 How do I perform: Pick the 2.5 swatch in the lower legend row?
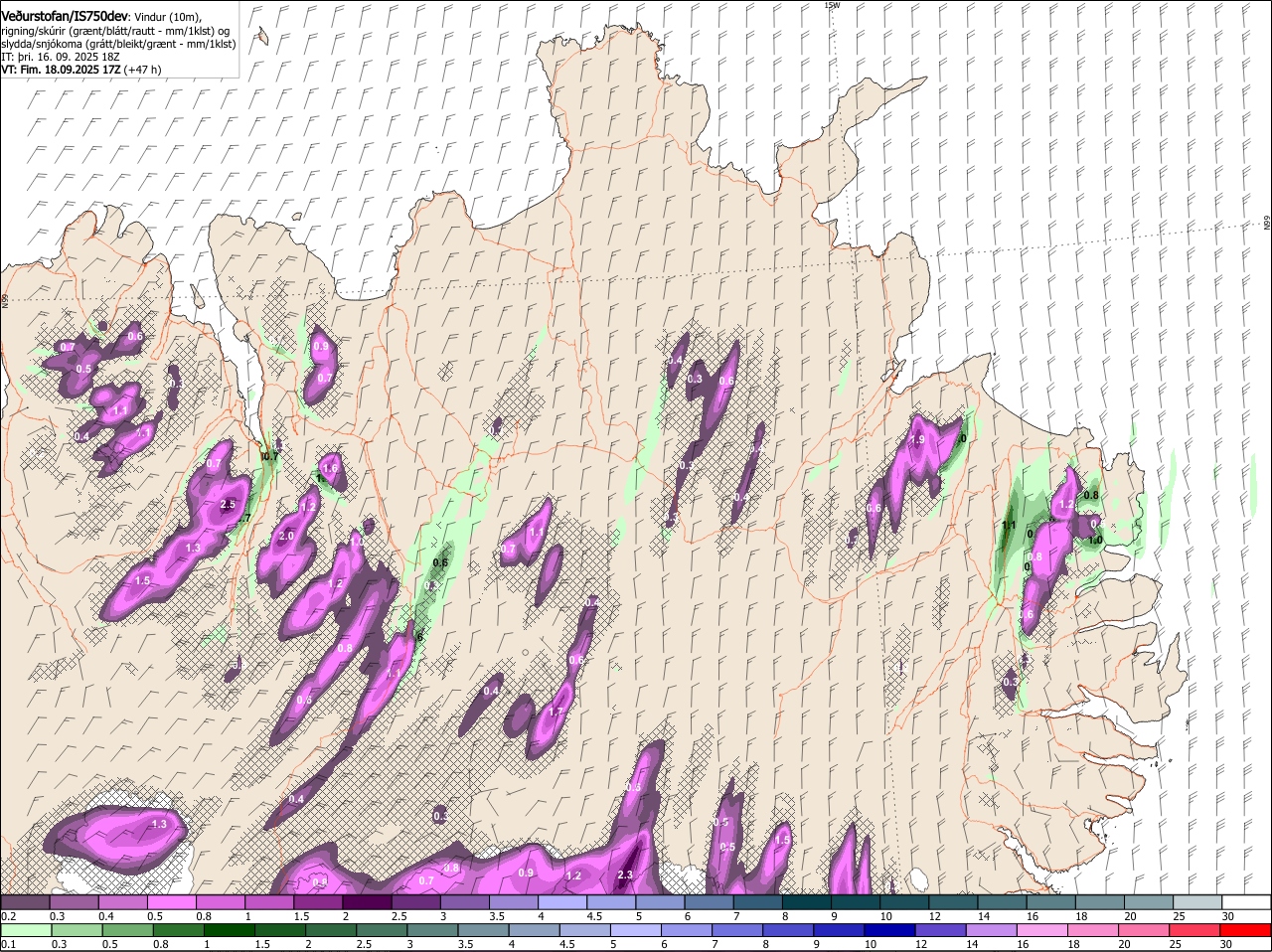click(x=383, y=931)
